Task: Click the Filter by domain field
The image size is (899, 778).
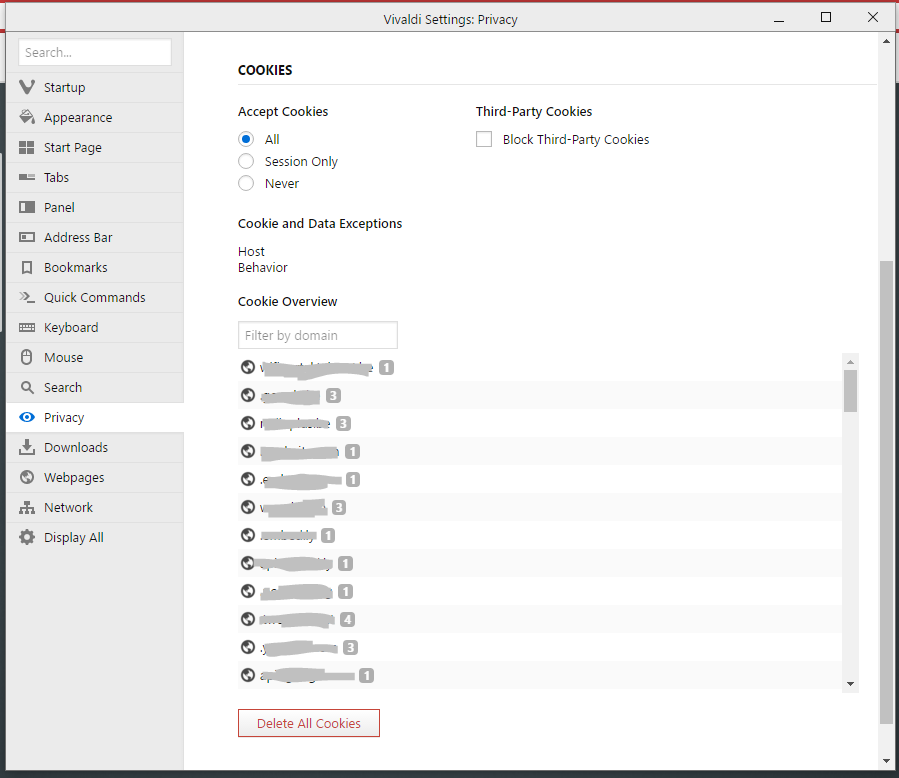Action: point(317,335)
